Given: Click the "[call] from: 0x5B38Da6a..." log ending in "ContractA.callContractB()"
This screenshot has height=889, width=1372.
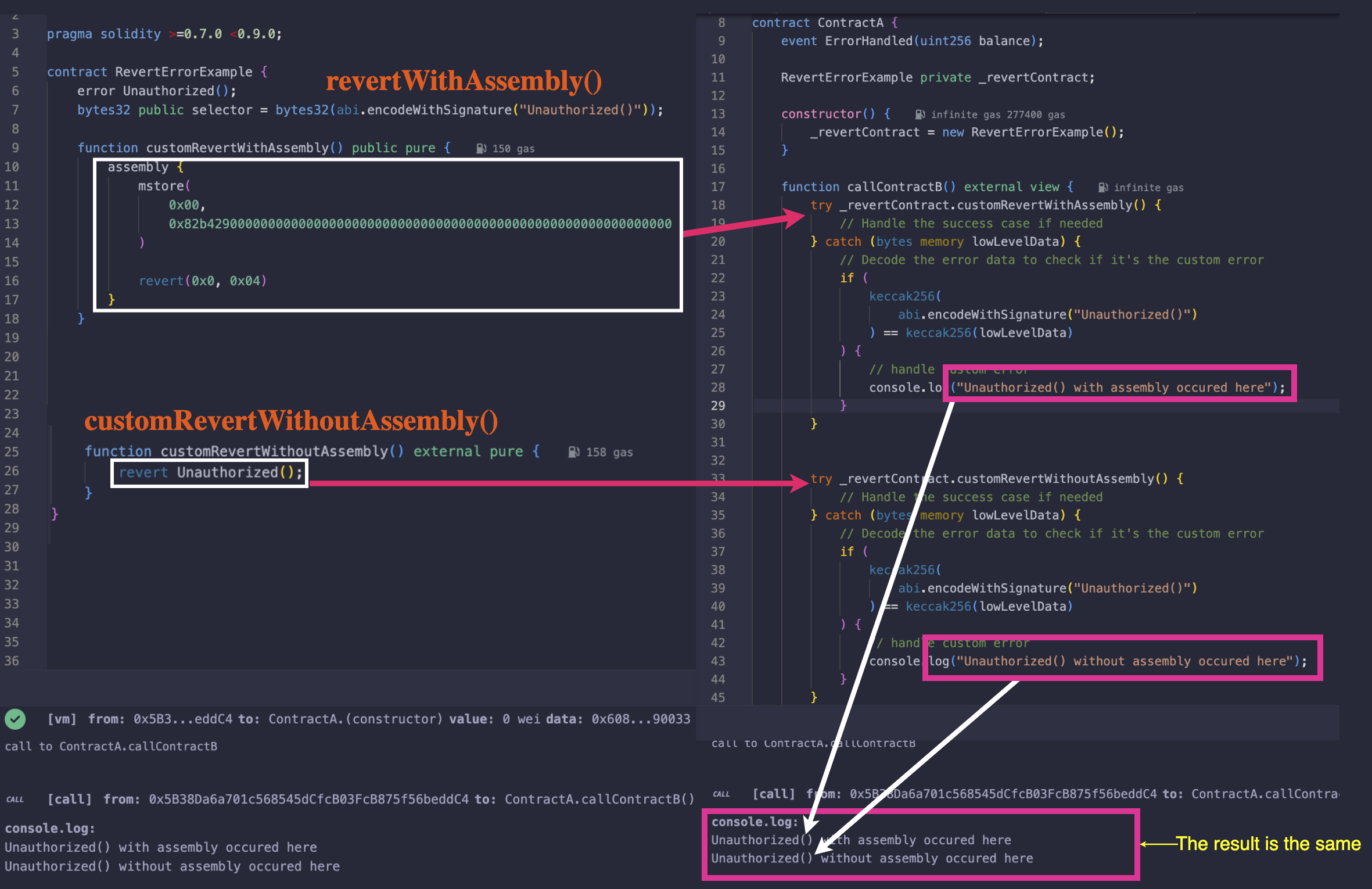Looking at the screenshot, I should pos(371,800).
